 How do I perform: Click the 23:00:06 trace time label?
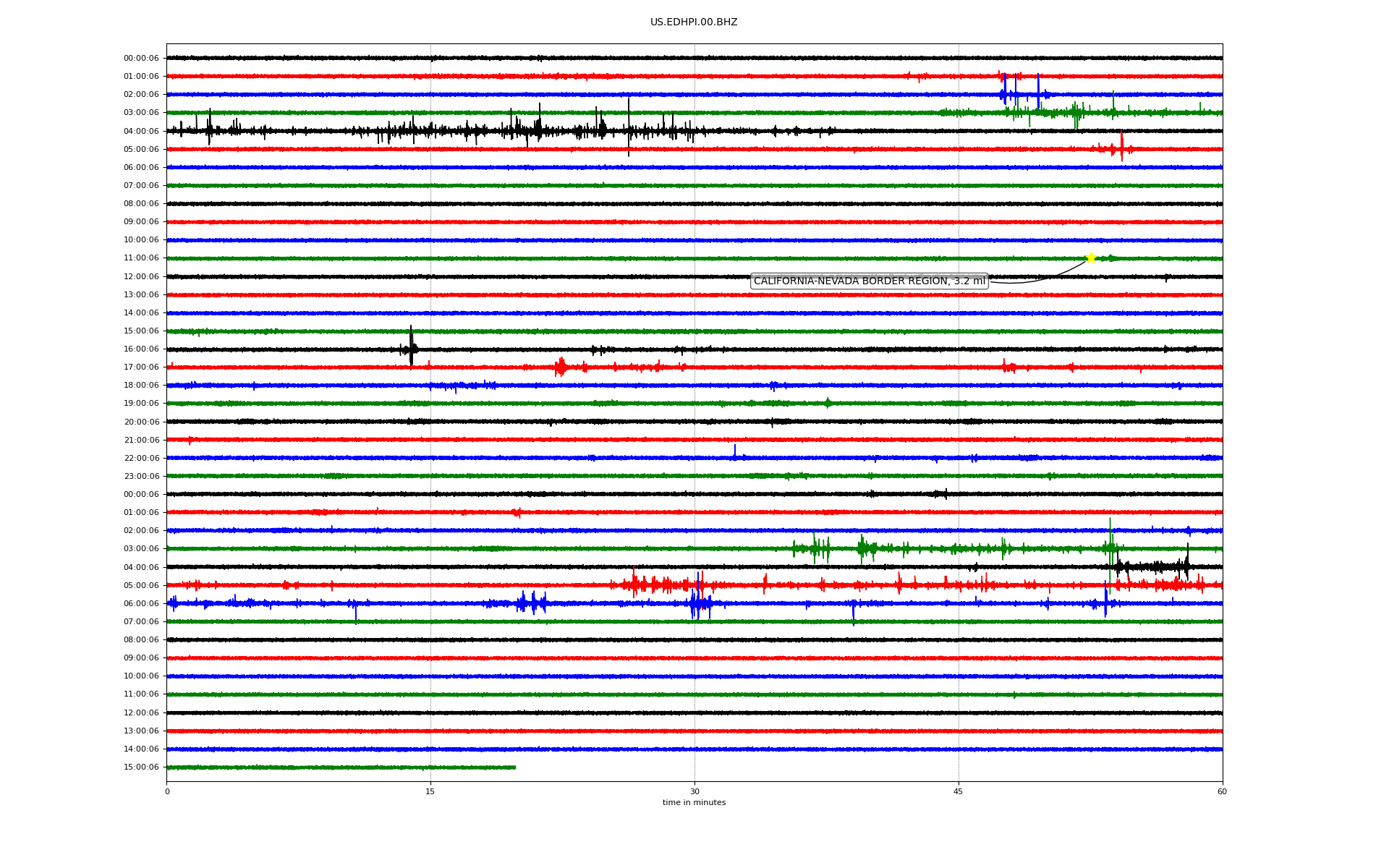141,477
